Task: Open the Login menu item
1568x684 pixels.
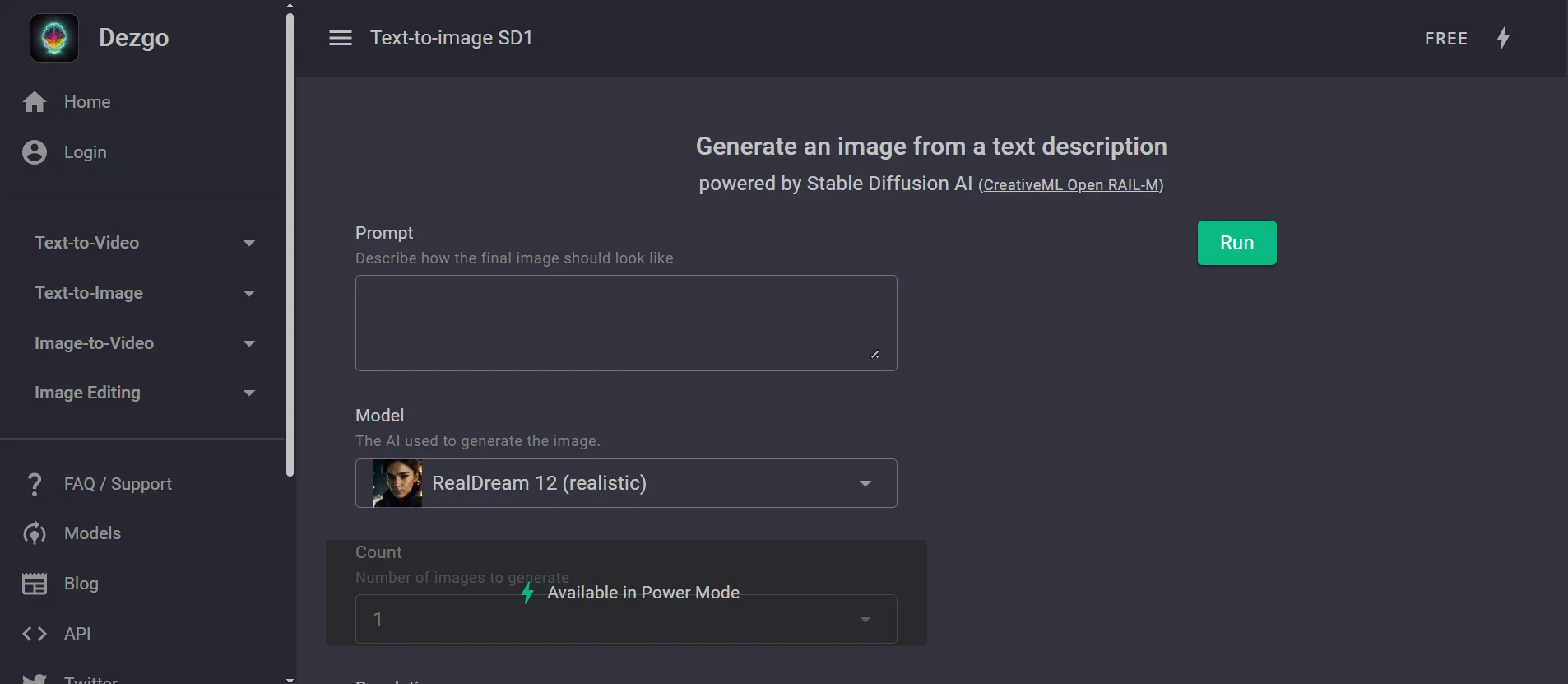Action: (86, 152)
